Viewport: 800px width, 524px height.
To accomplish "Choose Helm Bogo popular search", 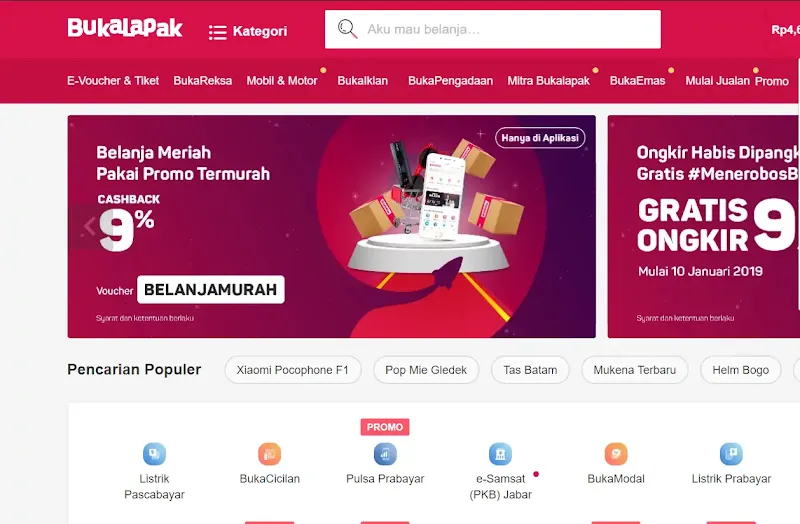I will point(740,370).
